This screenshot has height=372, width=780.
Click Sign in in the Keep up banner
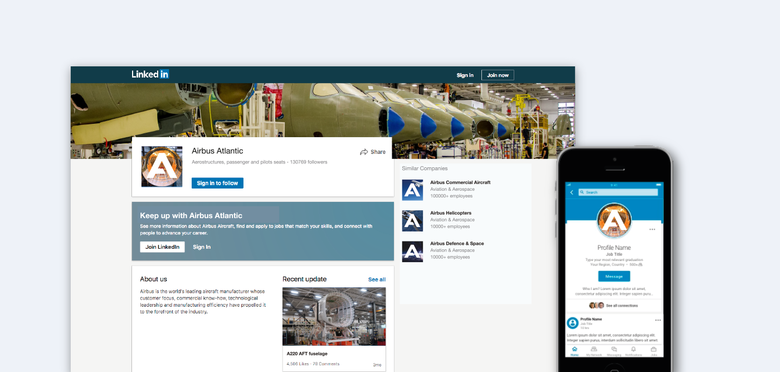coord(201,247)
